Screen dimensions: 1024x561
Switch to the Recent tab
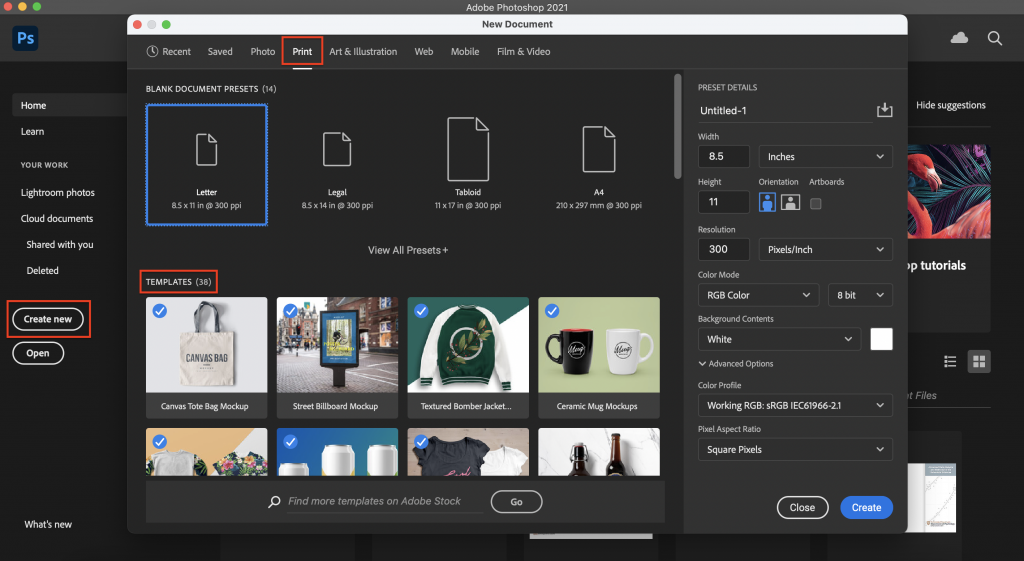point(168,52)
